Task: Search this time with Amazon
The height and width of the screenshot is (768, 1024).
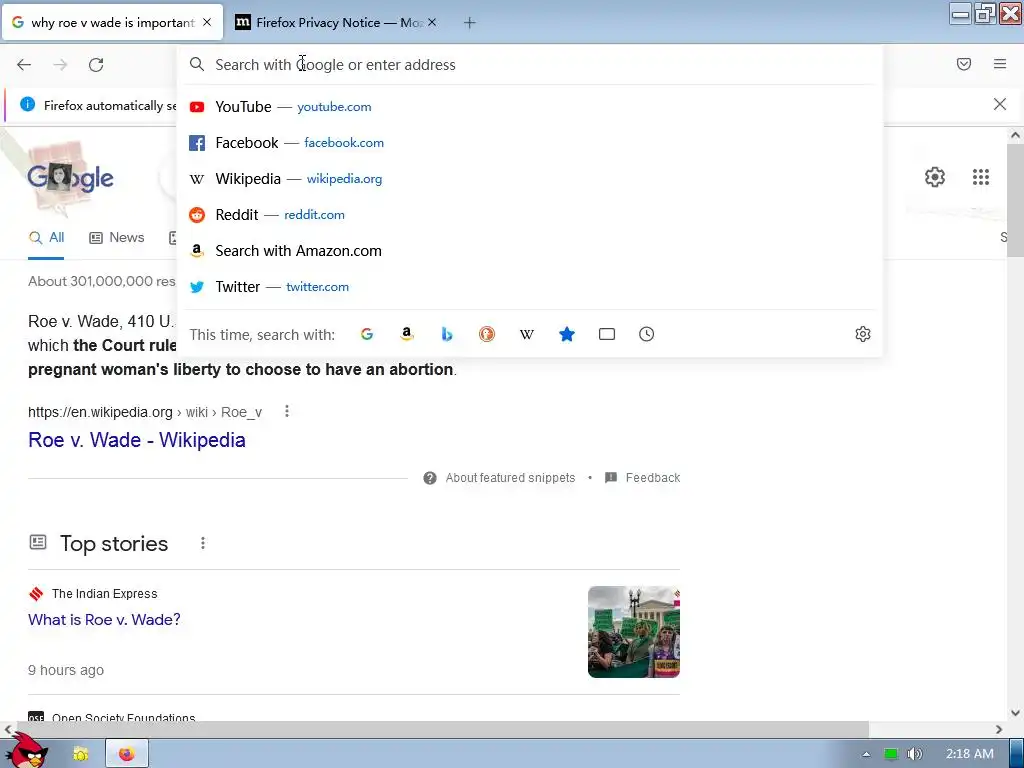Action: (407, 334)
